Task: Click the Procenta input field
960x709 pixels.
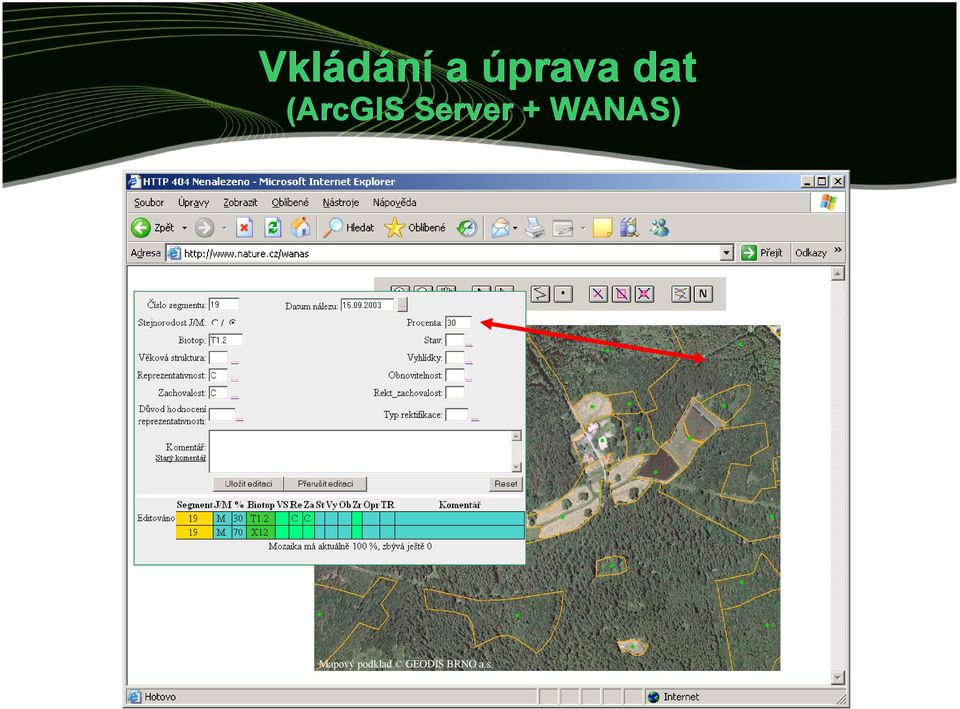Action: 459,322
